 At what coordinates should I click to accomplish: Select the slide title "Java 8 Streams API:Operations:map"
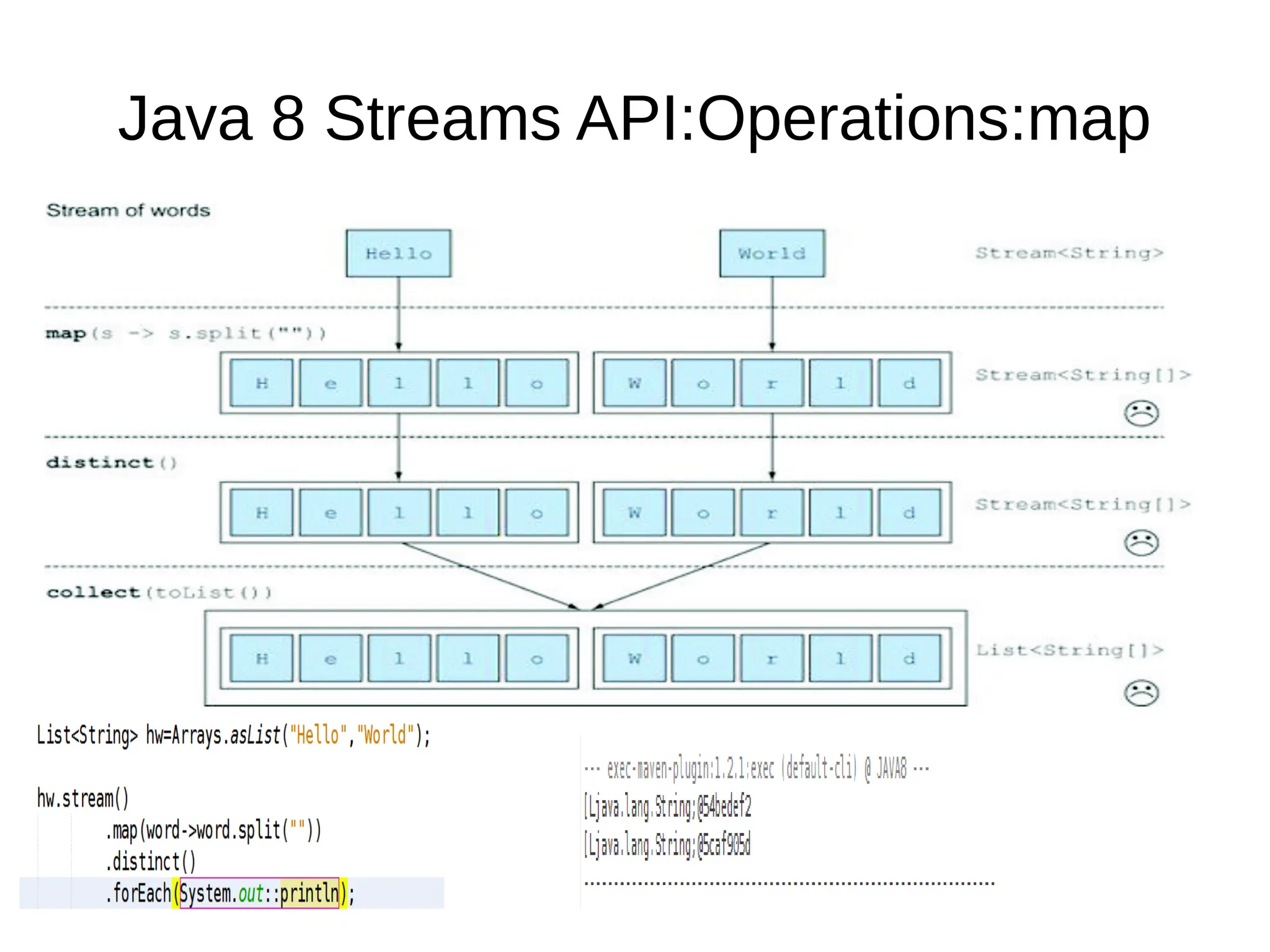point(634,118)
